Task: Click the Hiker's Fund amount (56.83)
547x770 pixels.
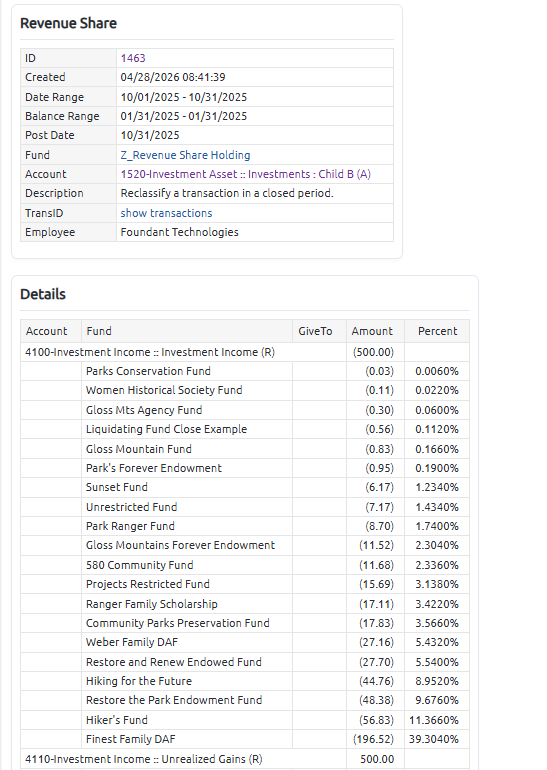Action: click(x=376, y=720)
